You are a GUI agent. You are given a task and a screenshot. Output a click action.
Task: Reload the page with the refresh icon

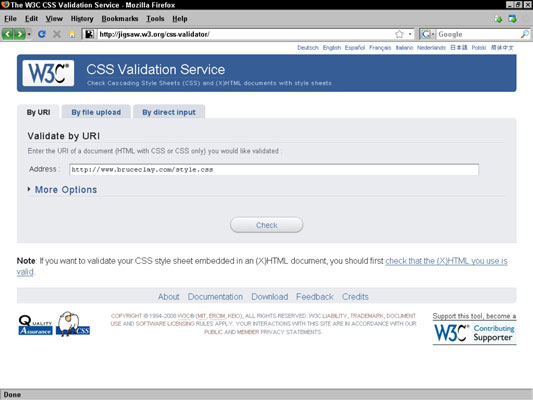[x=42, y=34]
